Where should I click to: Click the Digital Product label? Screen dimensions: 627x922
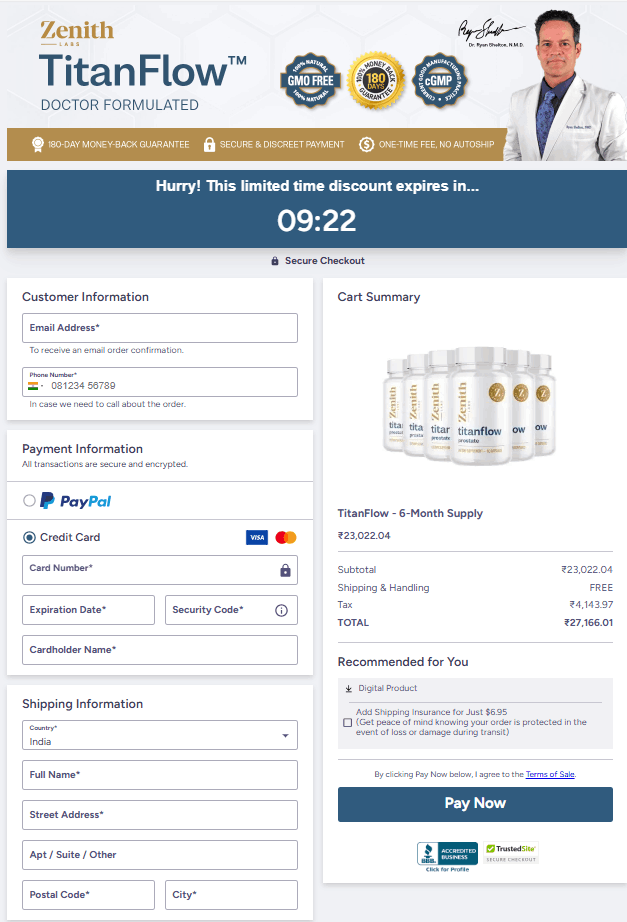[388, 688]
